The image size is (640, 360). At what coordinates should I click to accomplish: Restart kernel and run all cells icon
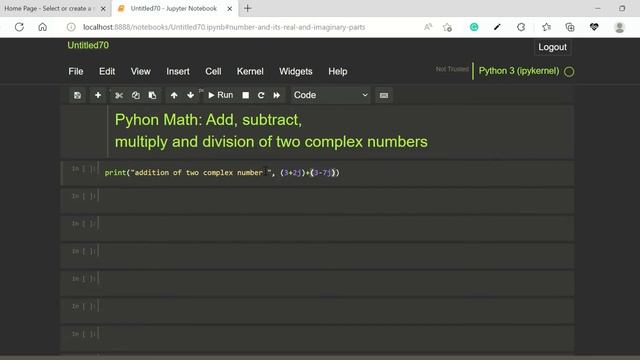tap(277, 95)
